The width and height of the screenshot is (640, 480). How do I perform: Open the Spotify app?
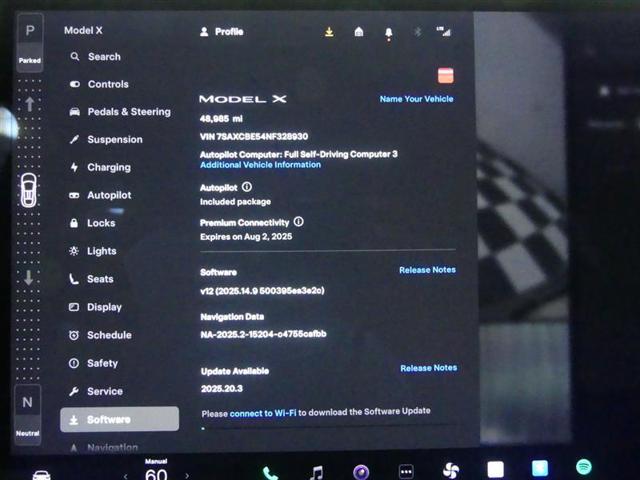584,466
